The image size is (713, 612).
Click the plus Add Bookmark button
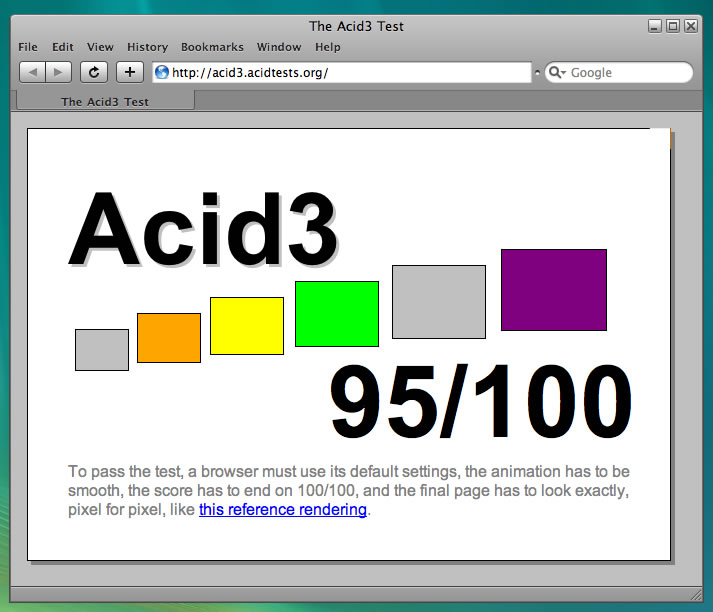[x=130, y=72]
